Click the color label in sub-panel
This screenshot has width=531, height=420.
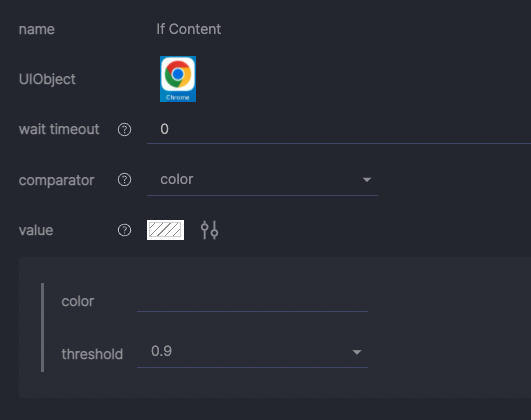pos(78,301)
